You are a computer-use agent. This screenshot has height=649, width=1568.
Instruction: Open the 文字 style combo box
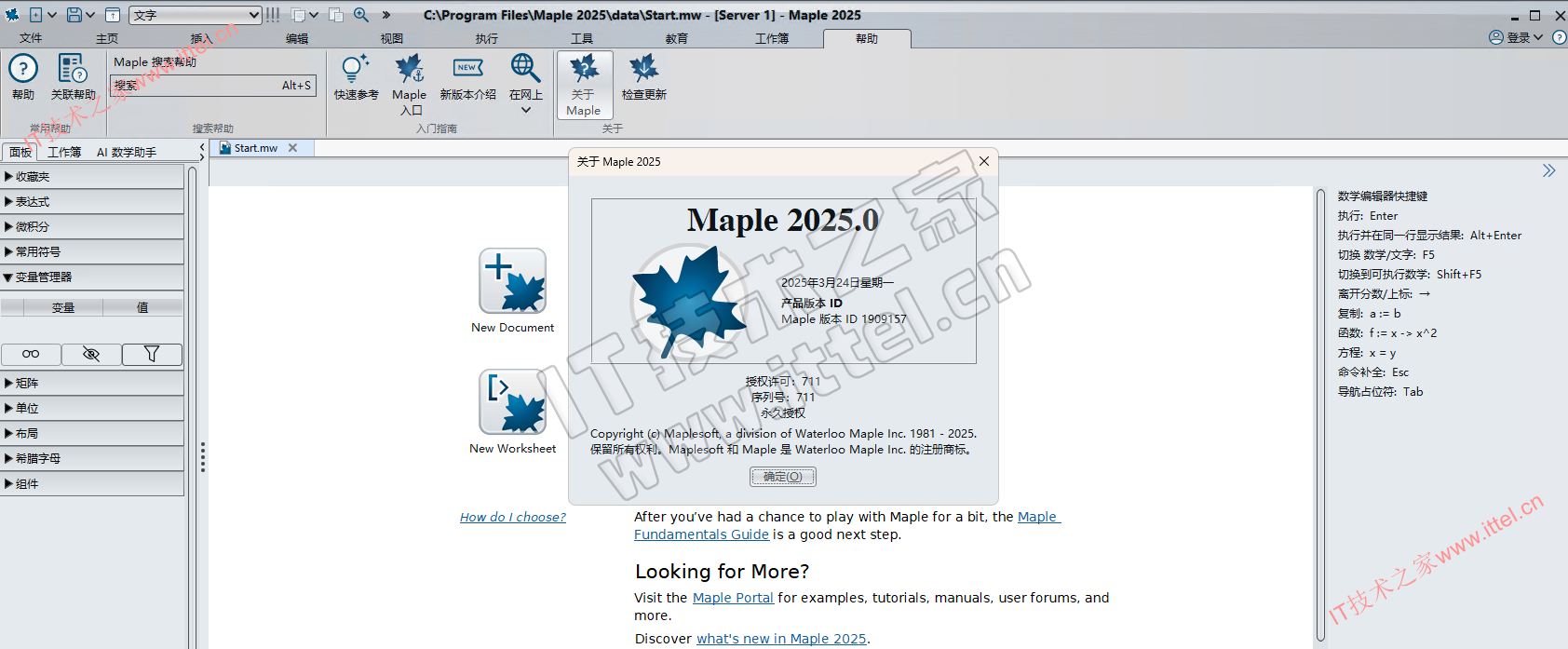click(196, 15)
